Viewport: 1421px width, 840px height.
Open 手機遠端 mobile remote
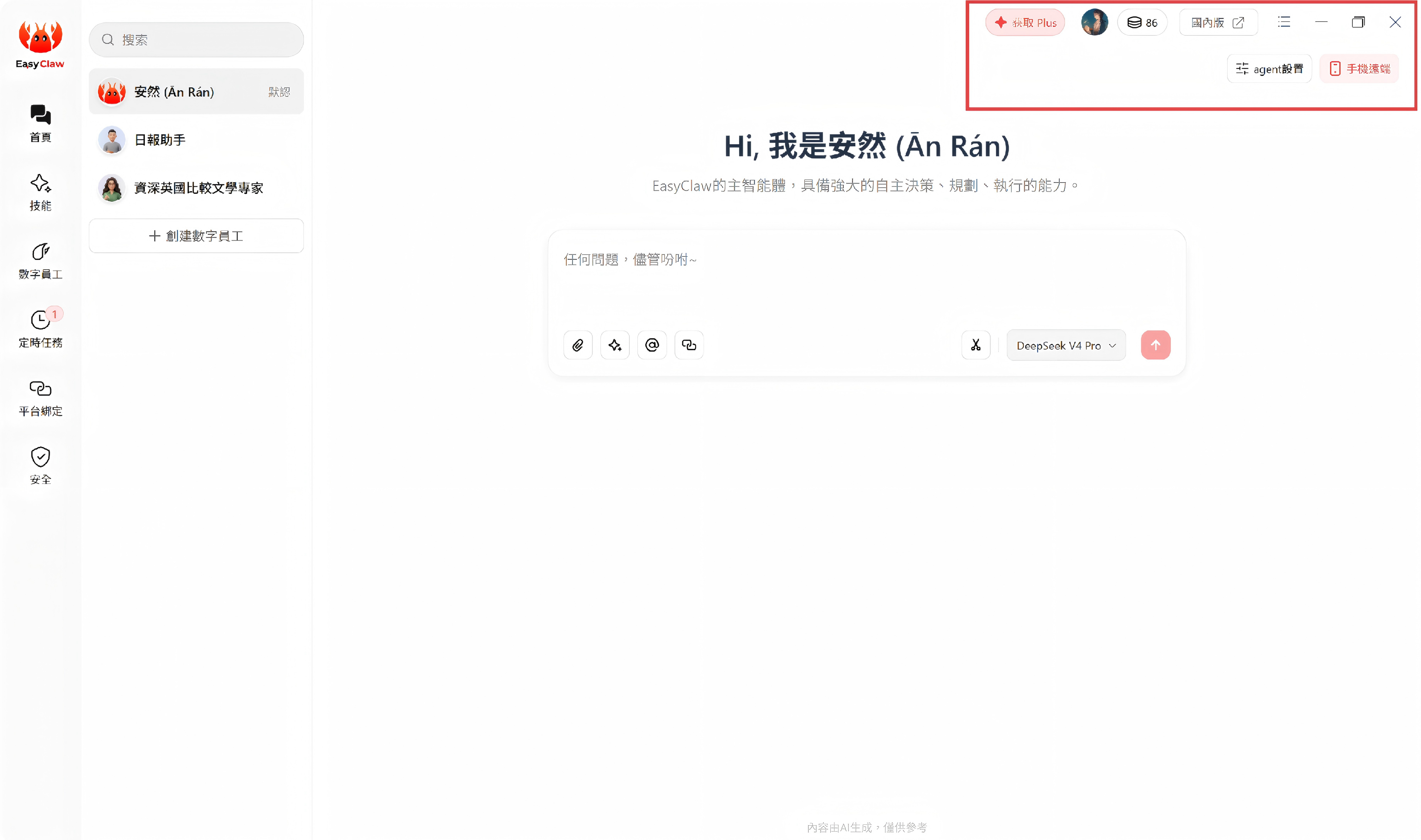pos(1359,68)
